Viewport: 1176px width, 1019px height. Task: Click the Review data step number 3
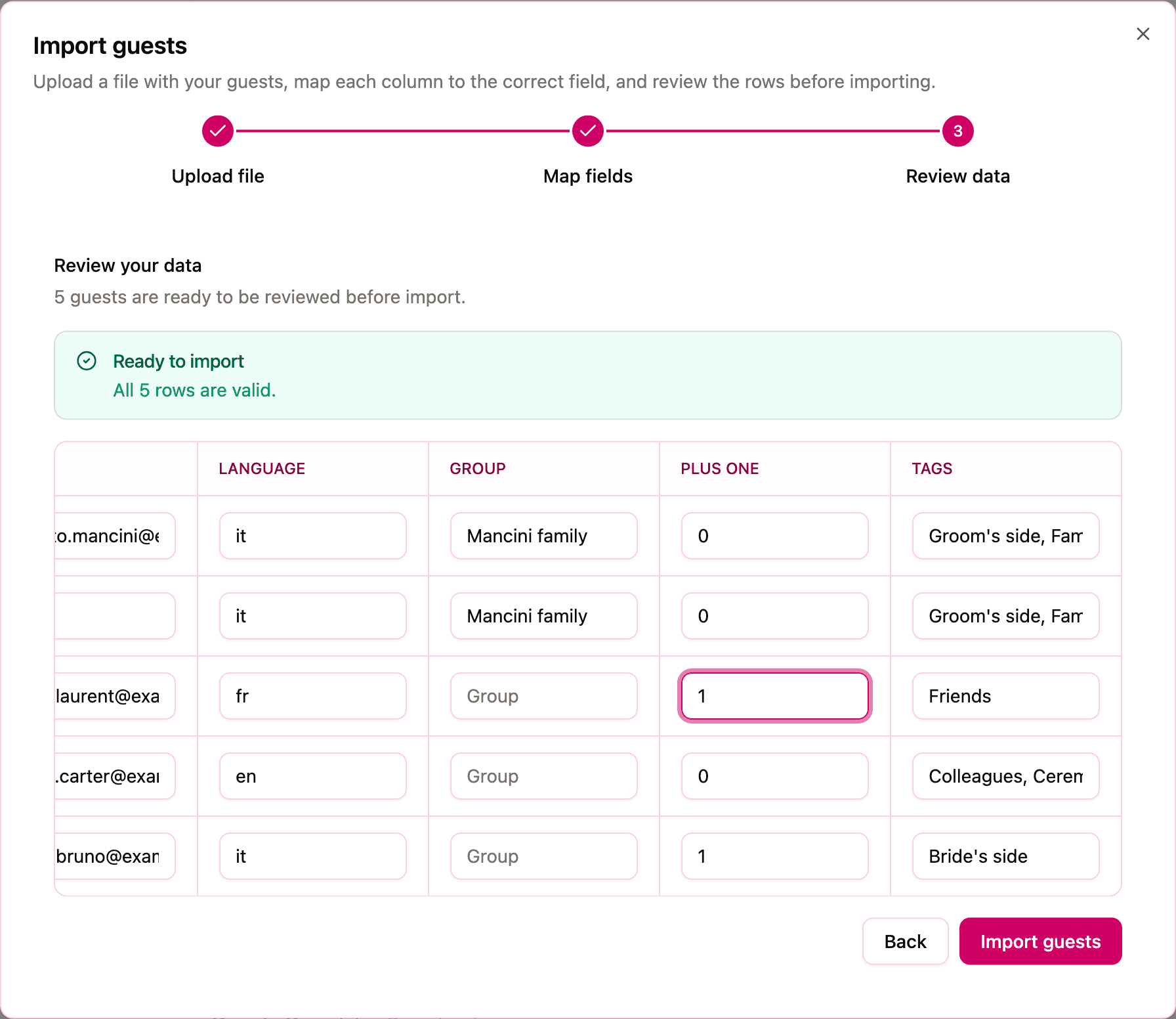pos(957,131)
